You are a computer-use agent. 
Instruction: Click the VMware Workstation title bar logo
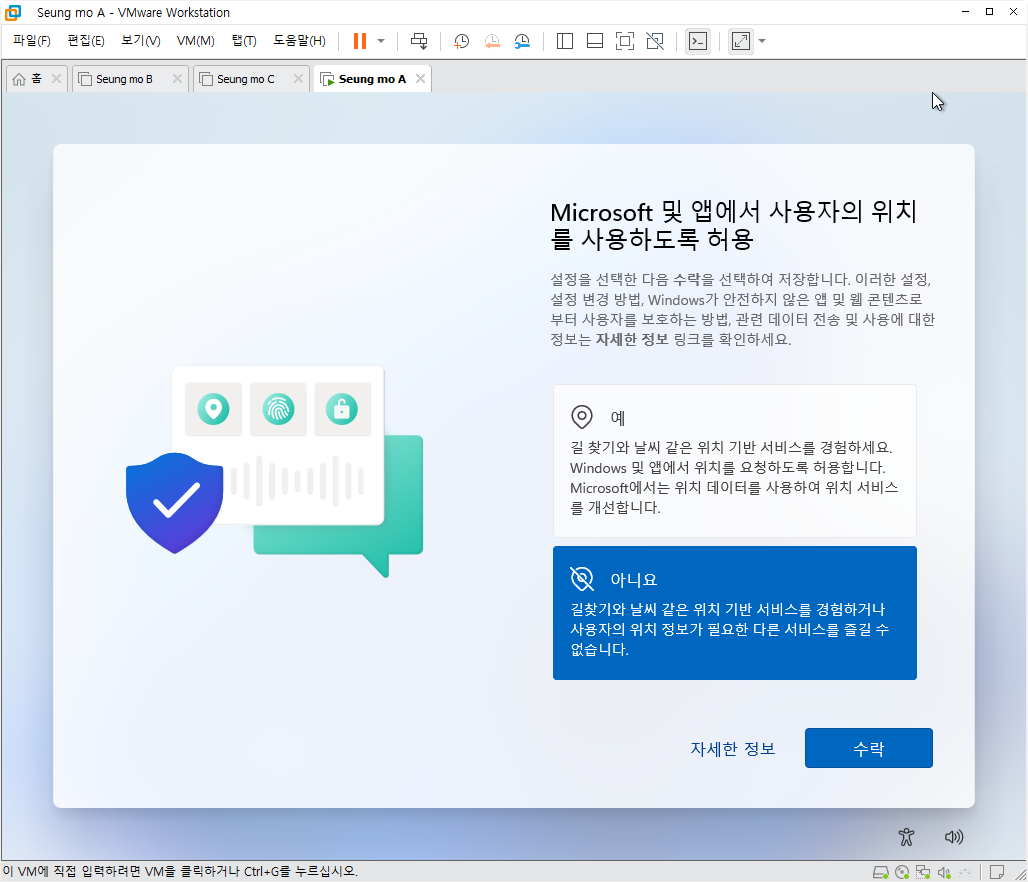coord(14,12)
